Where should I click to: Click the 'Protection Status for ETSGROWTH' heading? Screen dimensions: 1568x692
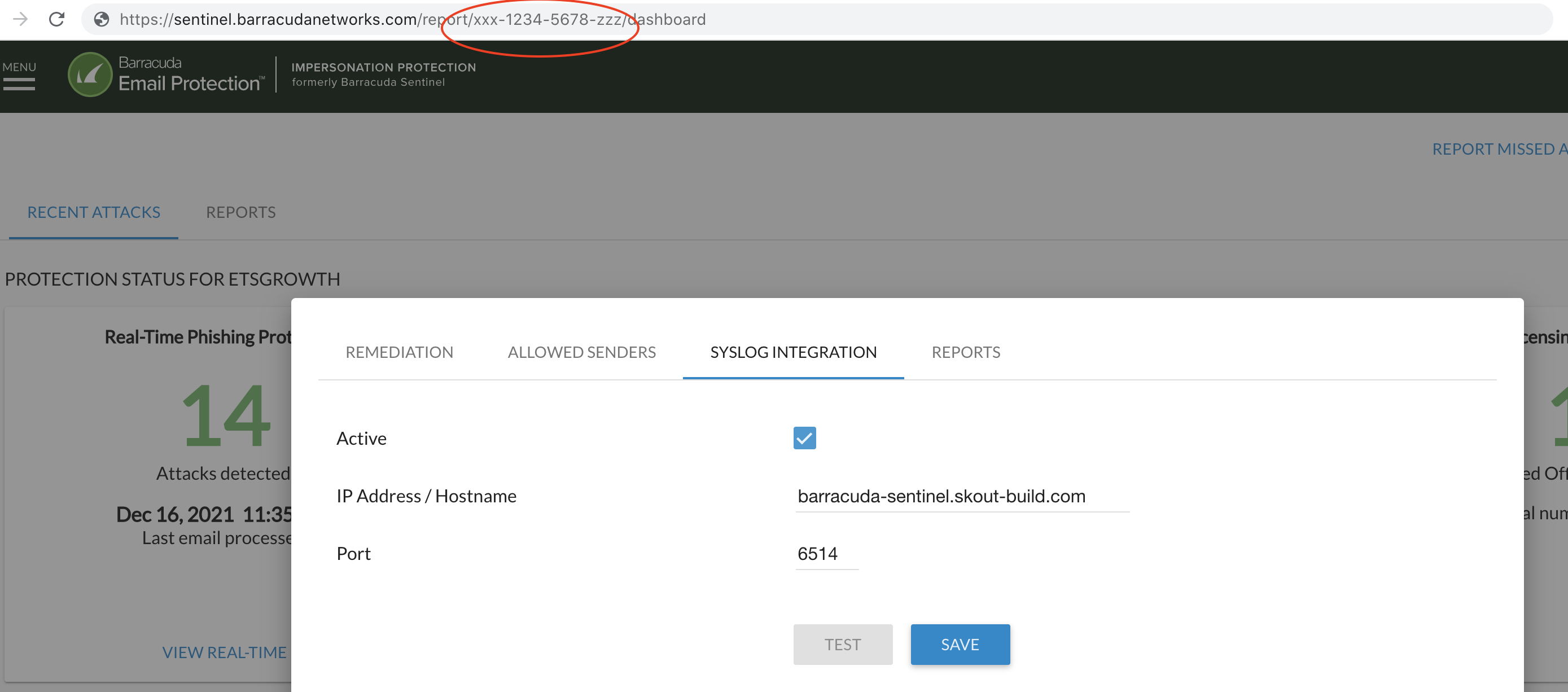172,279
